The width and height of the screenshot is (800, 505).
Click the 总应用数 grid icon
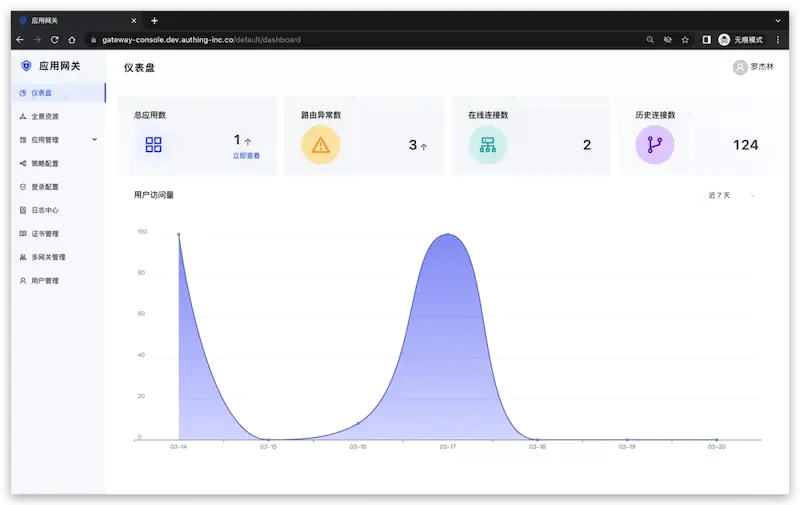(154, 145)
